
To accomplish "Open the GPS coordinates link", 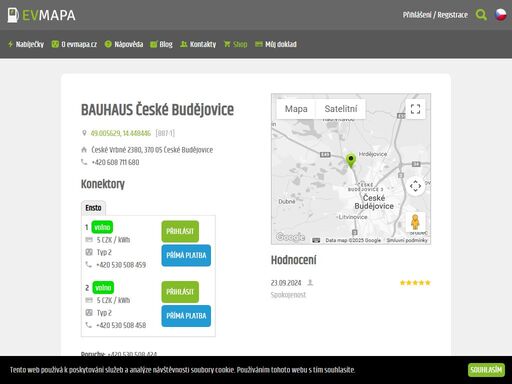I will point(121,133).
